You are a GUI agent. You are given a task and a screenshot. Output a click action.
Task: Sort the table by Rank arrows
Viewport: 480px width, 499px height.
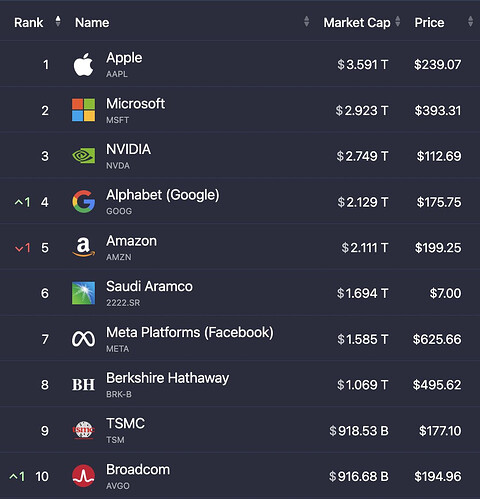(x=58, y=22)
